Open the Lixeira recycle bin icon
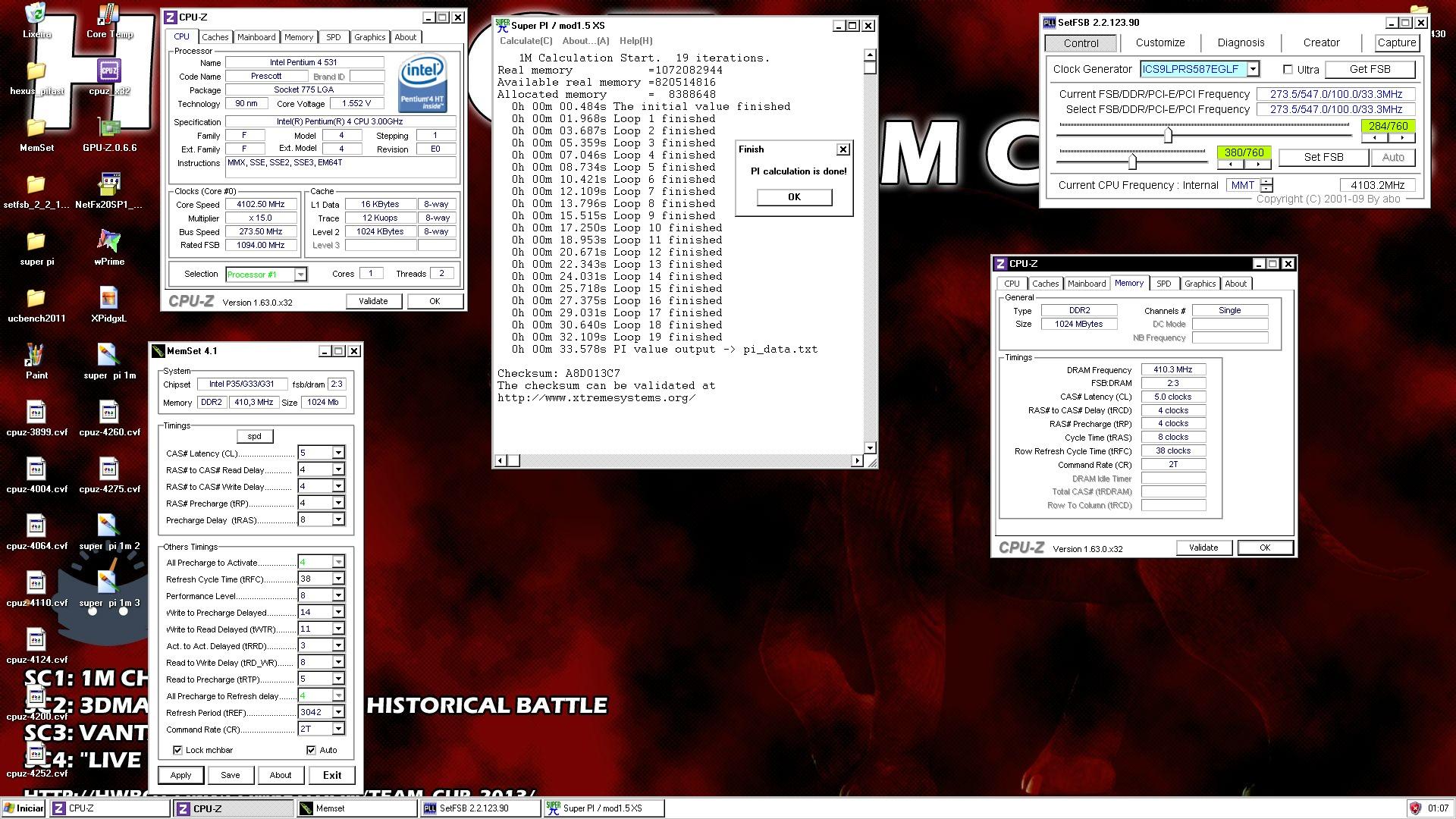1456x819 pixels. pos(36,21)
